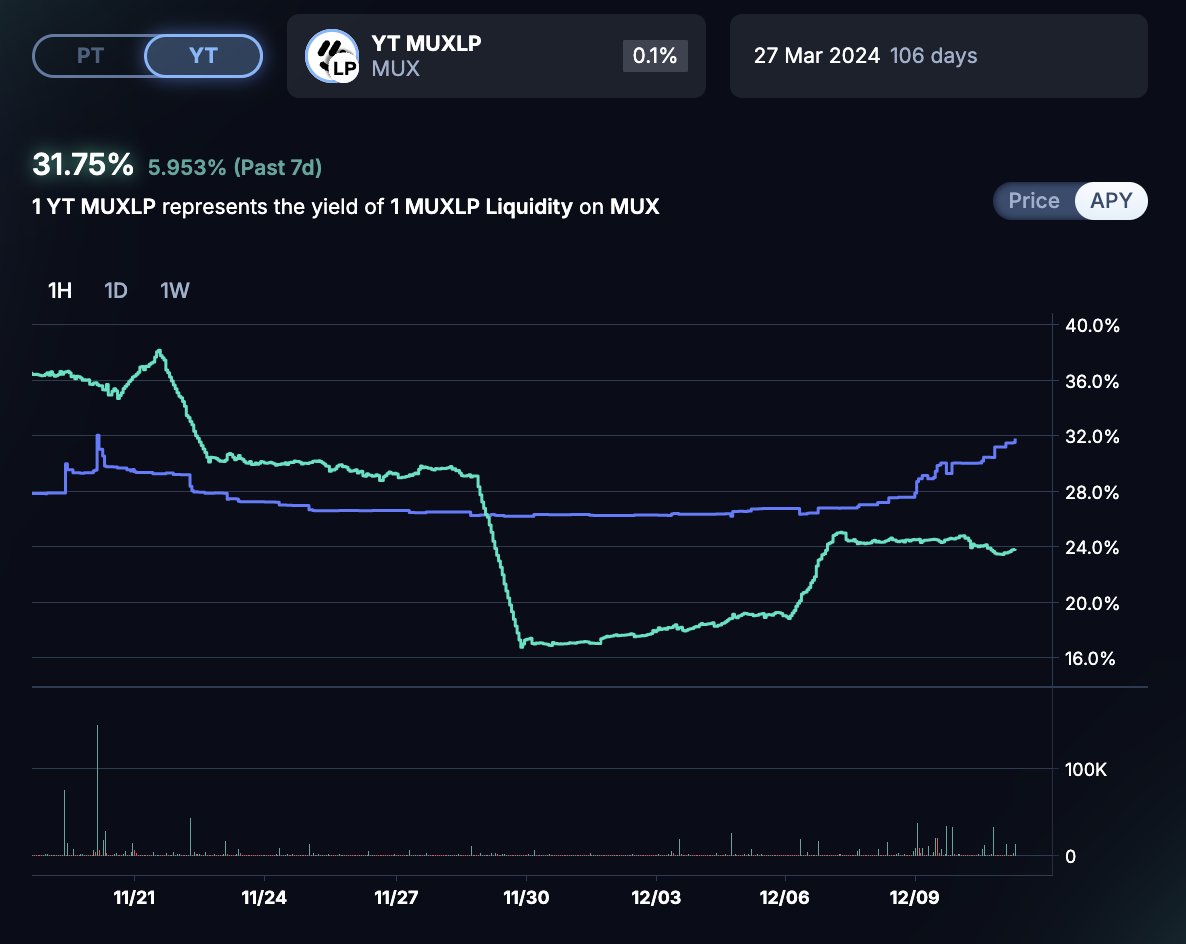This screenshot has width=1186, height=944.
Task: Click the 11/24 date axis label
Action: 264,898
